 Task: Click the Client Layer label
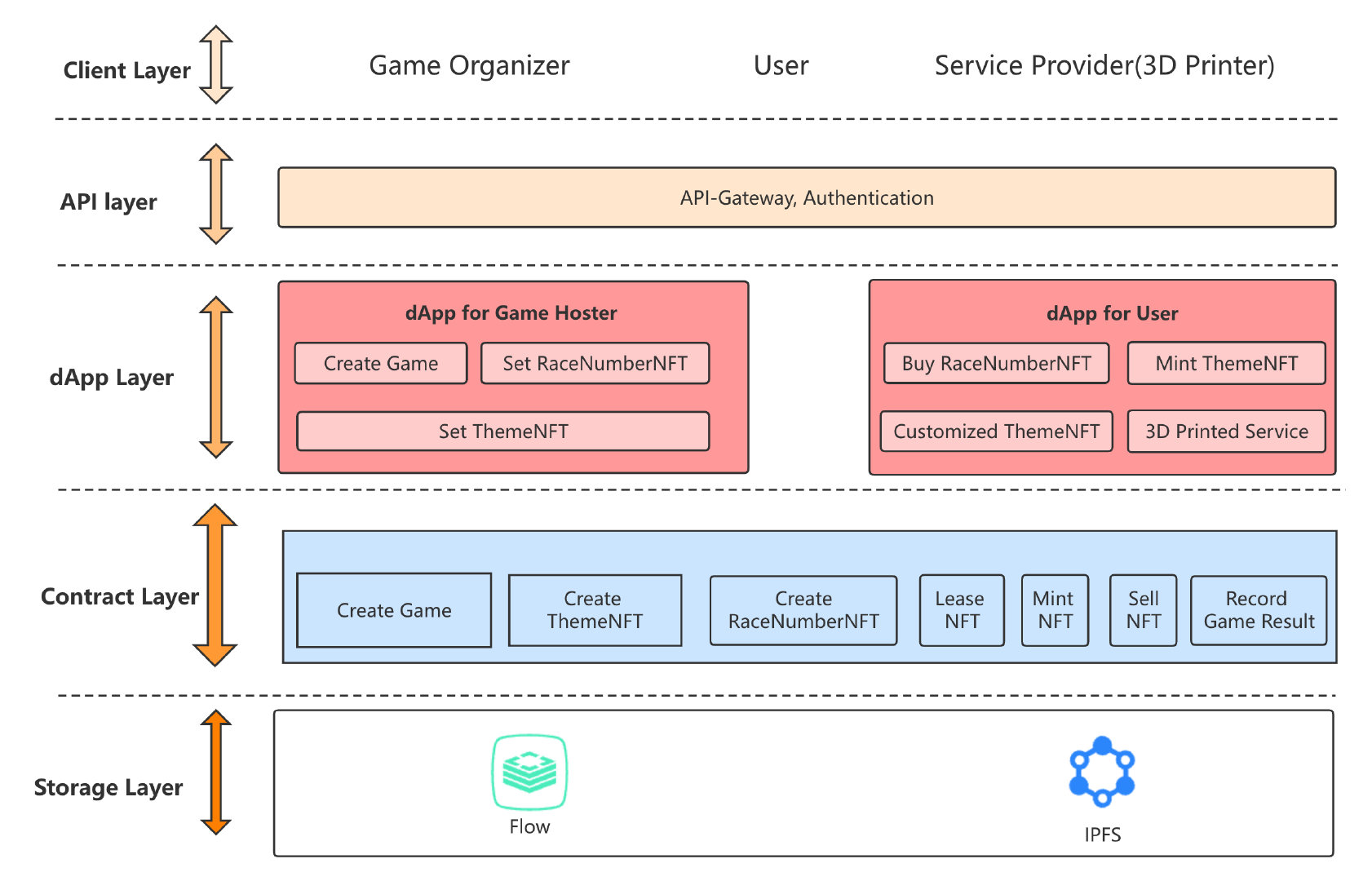[x=127, y=71]
